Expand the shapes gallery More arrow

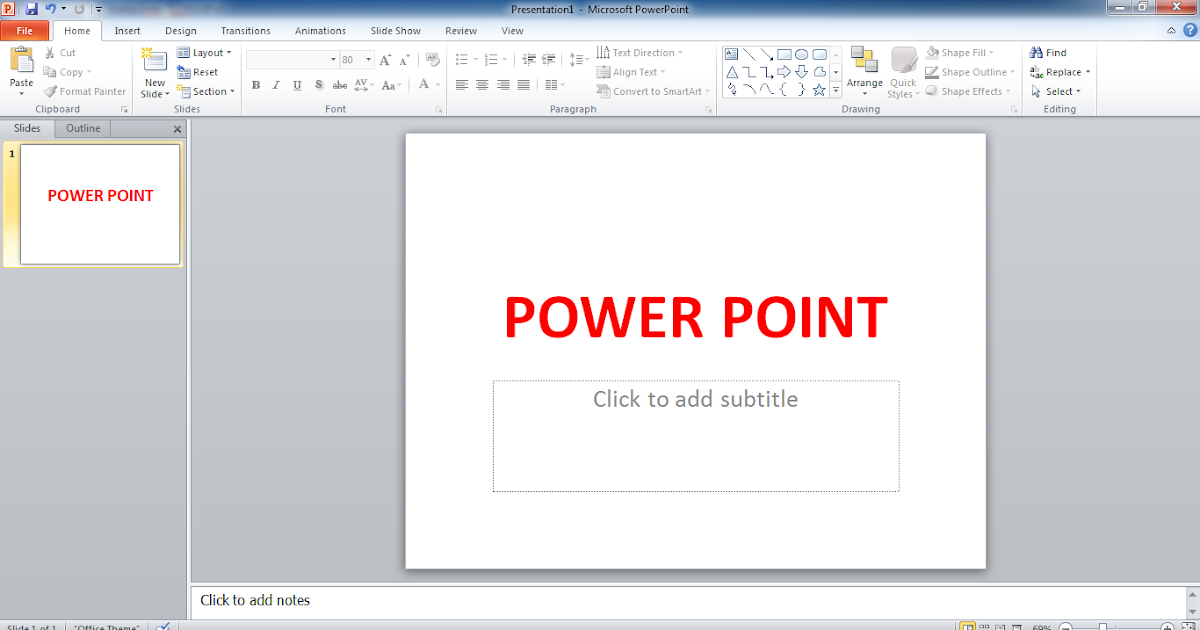coord(836,90)
